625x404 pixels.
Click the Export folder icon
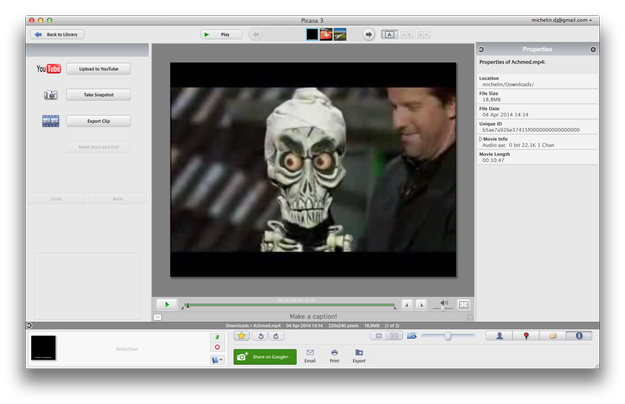pyautogui.click(x=359, y=355)
